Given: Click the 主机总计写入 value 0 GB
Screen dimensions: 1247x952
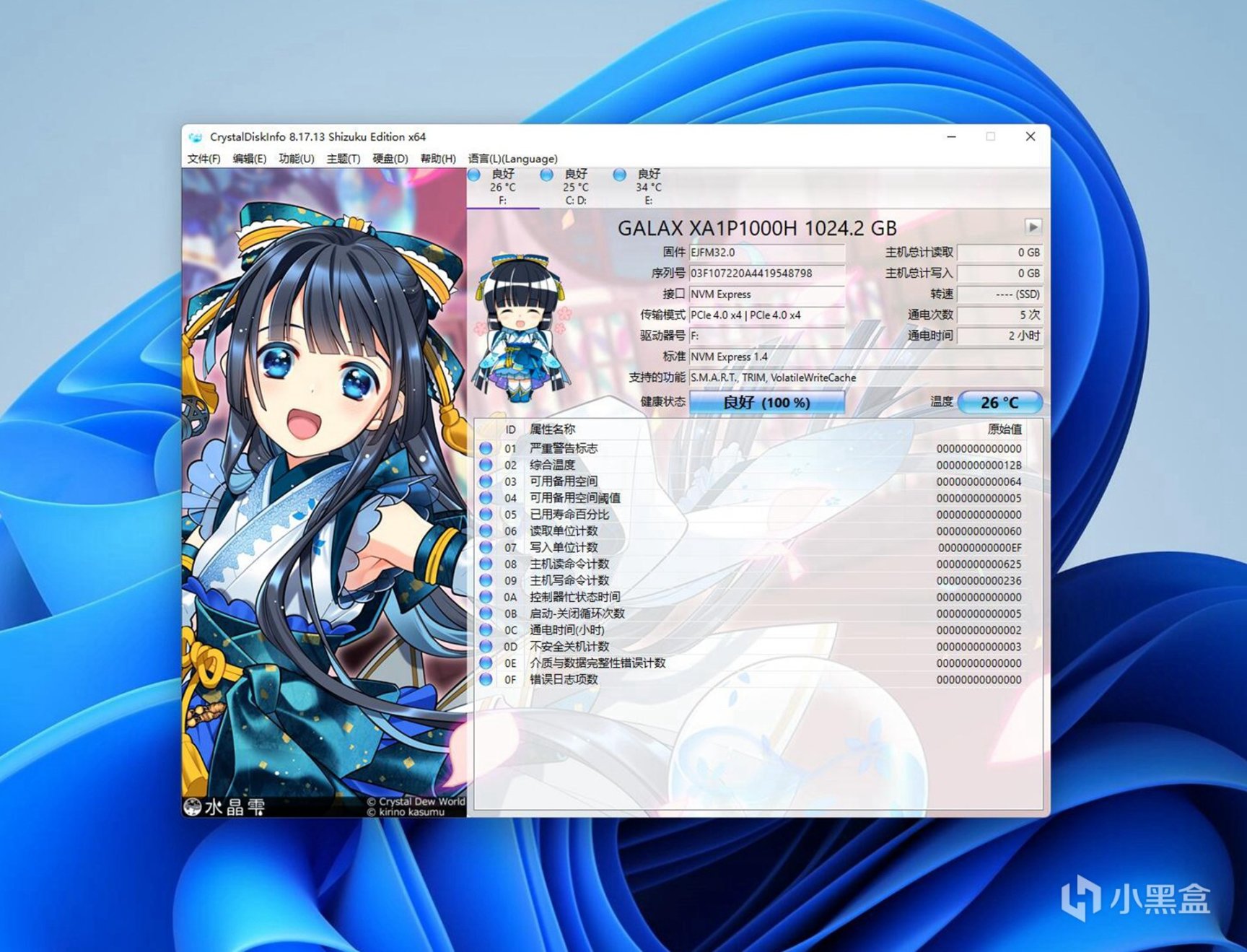Looking at the screenshot, I should coord(999,274).
